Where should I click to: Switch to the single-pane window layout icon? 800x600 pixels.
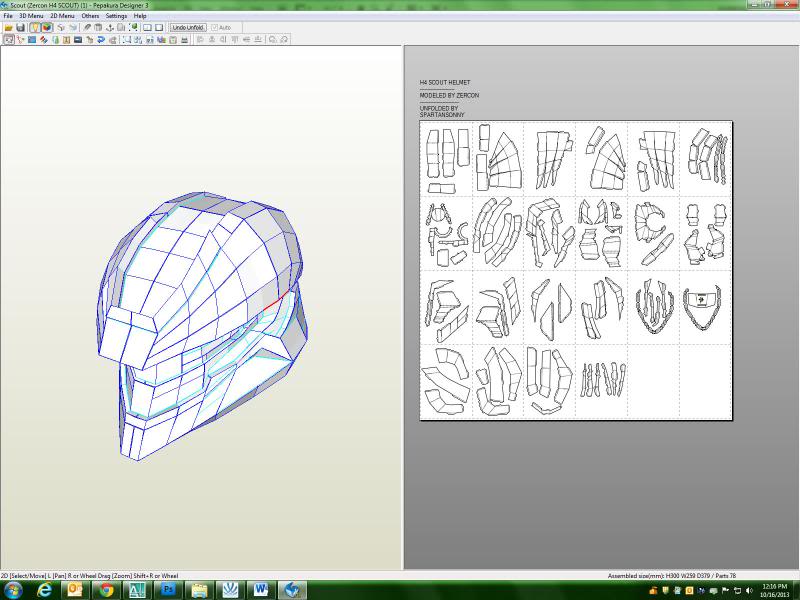159,28
